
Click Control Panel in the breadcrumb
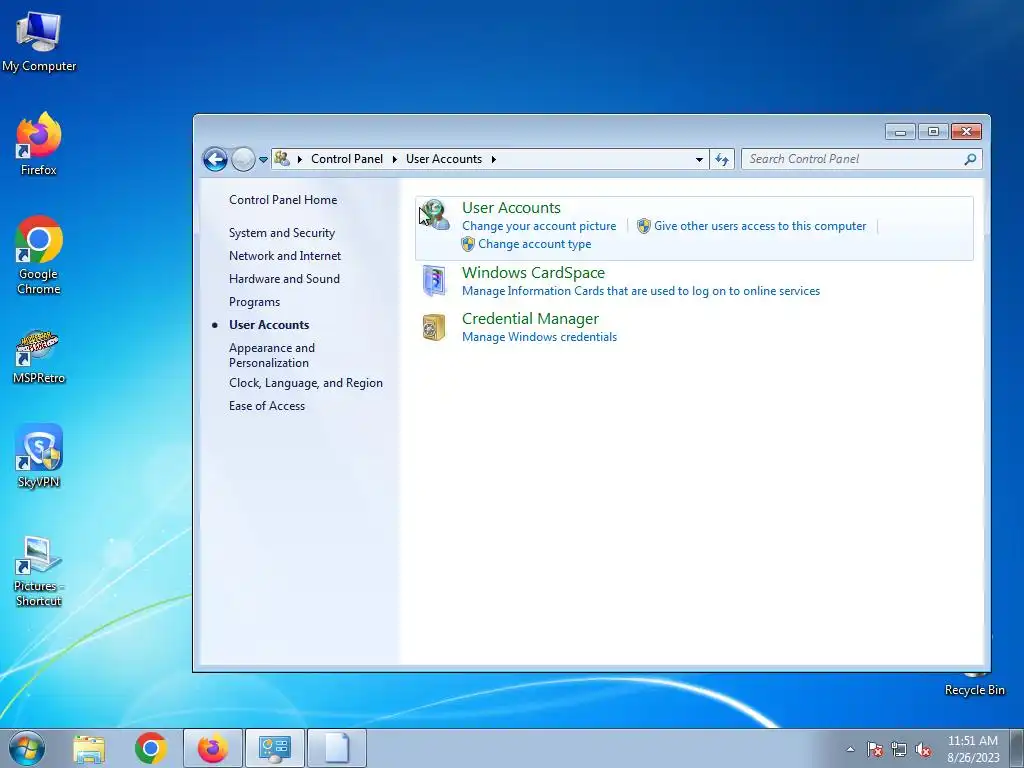click(347, 159)
